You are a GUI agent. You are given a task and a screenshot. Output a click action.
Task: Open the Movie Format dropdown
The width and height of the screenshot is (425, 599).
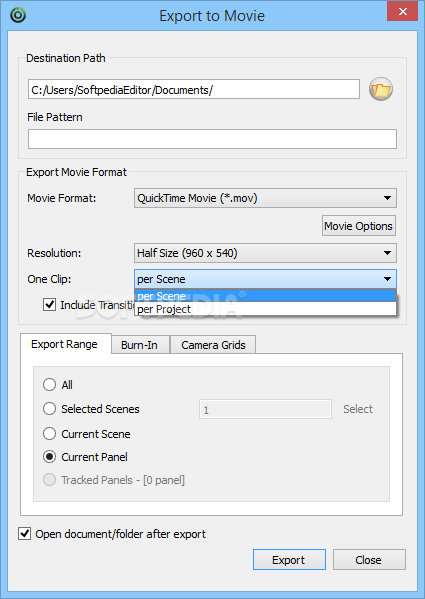pyautogui.click(x=265, y=198)
